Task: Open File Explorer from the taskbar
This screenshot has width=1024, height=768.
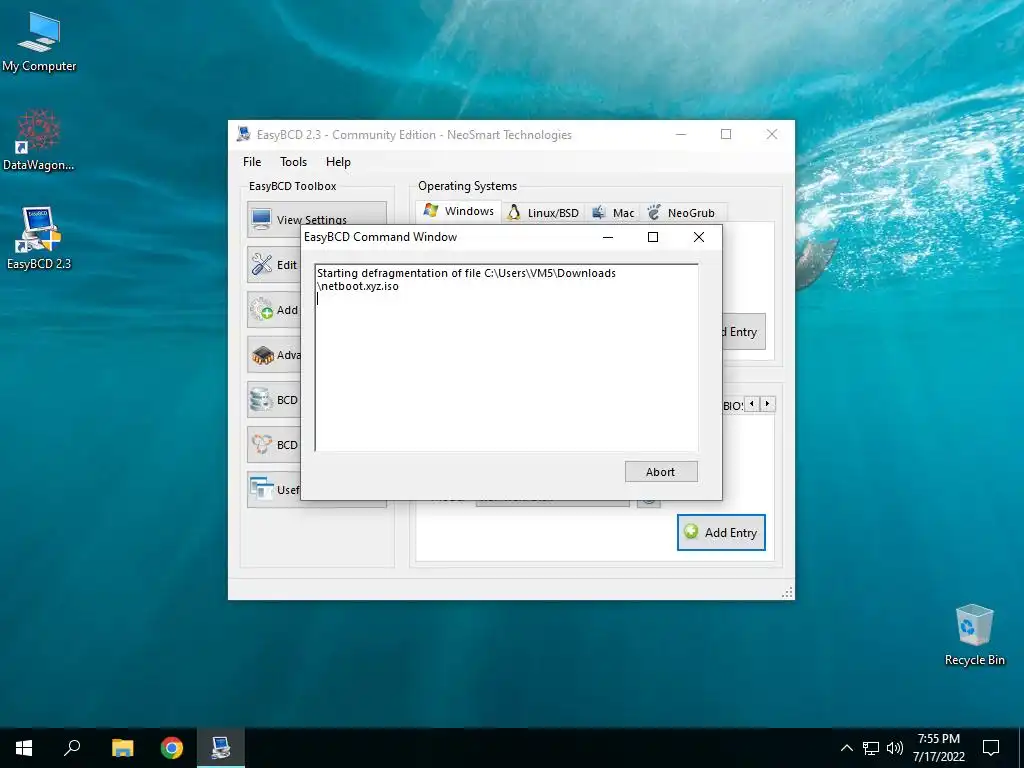Action: pos(122,748)
